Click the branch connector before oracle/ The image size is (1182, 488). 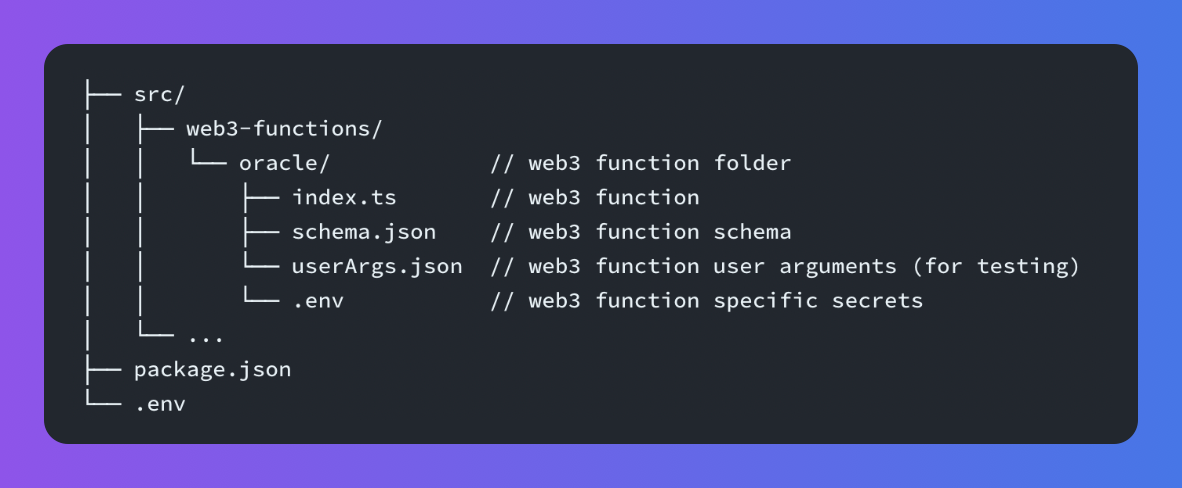(208, 164)
